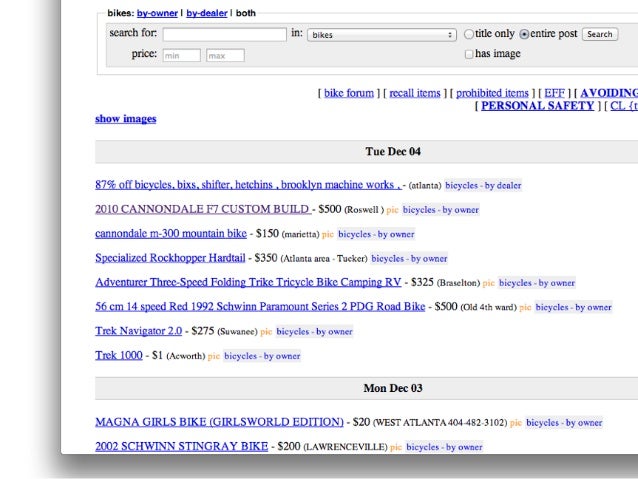Viewport: 638px width, 479px height.
Task: Click 'bicycles - by owner' tag on Schwinn Paramount row
Action: point(573,307)
